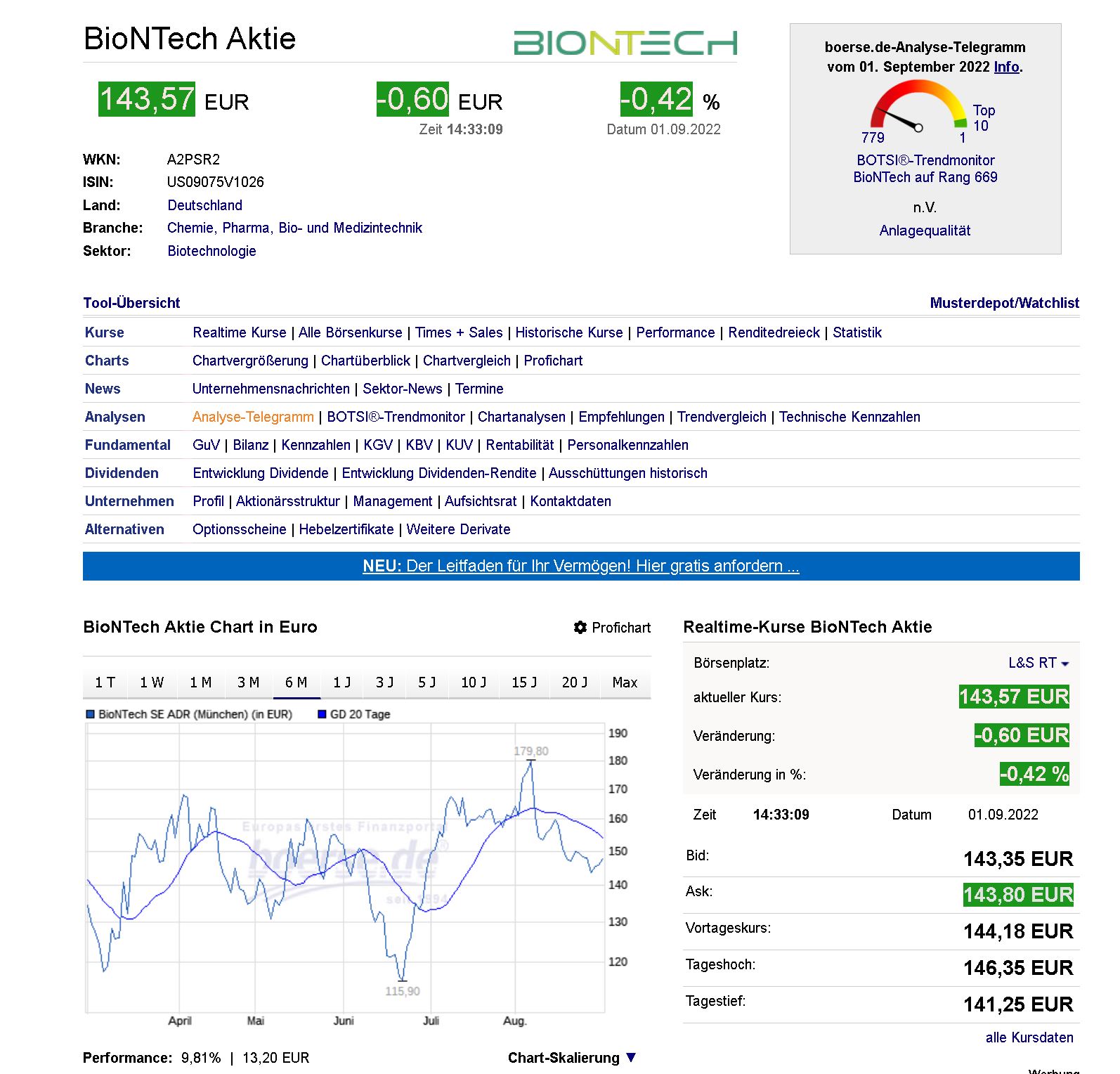
Task: Open the Statistik link
Action: pyautogui.click(x=857, y=332)
